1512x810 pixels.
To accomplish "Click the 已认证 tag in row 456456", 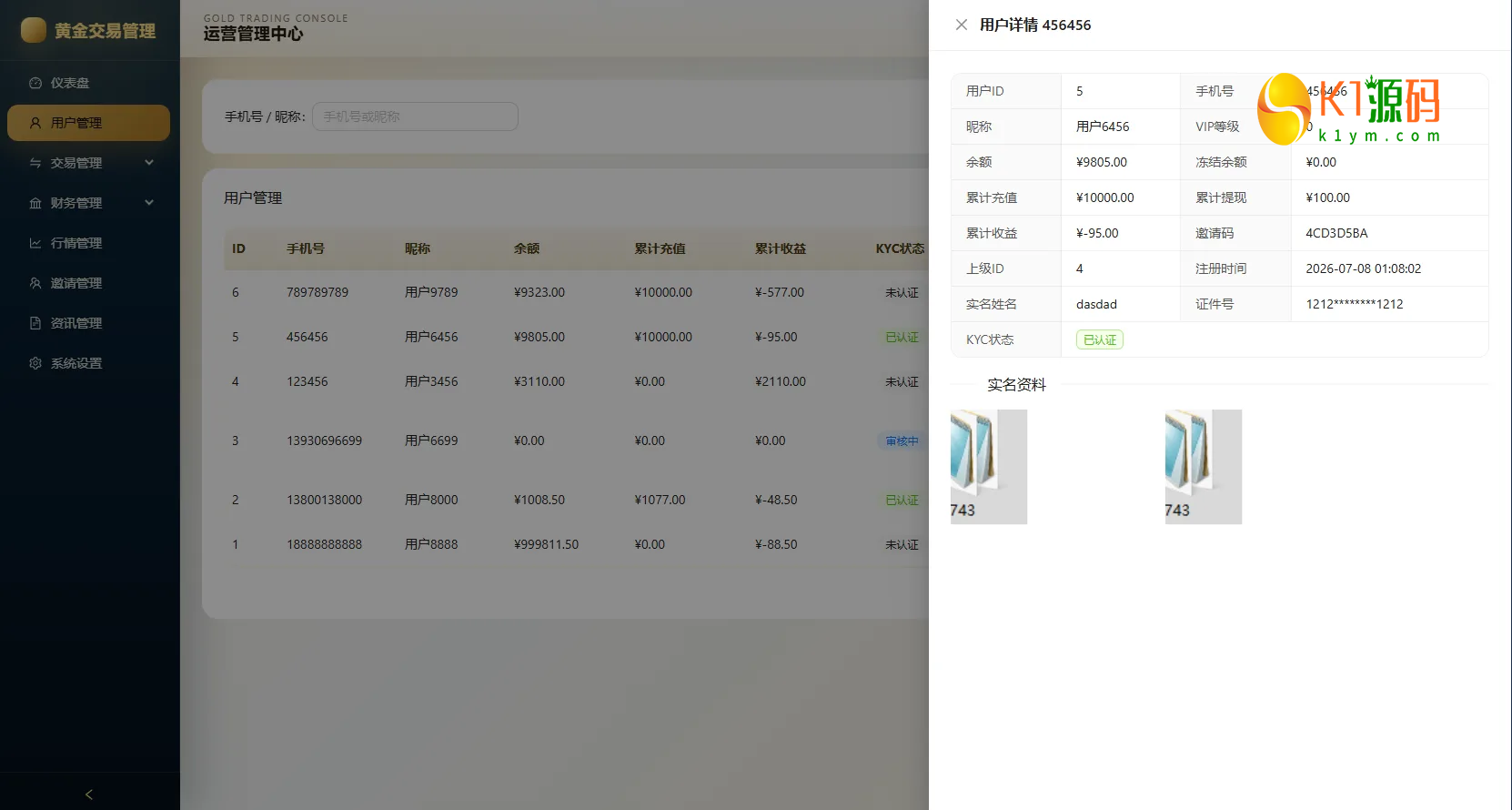I will click(x=902, y=337).
